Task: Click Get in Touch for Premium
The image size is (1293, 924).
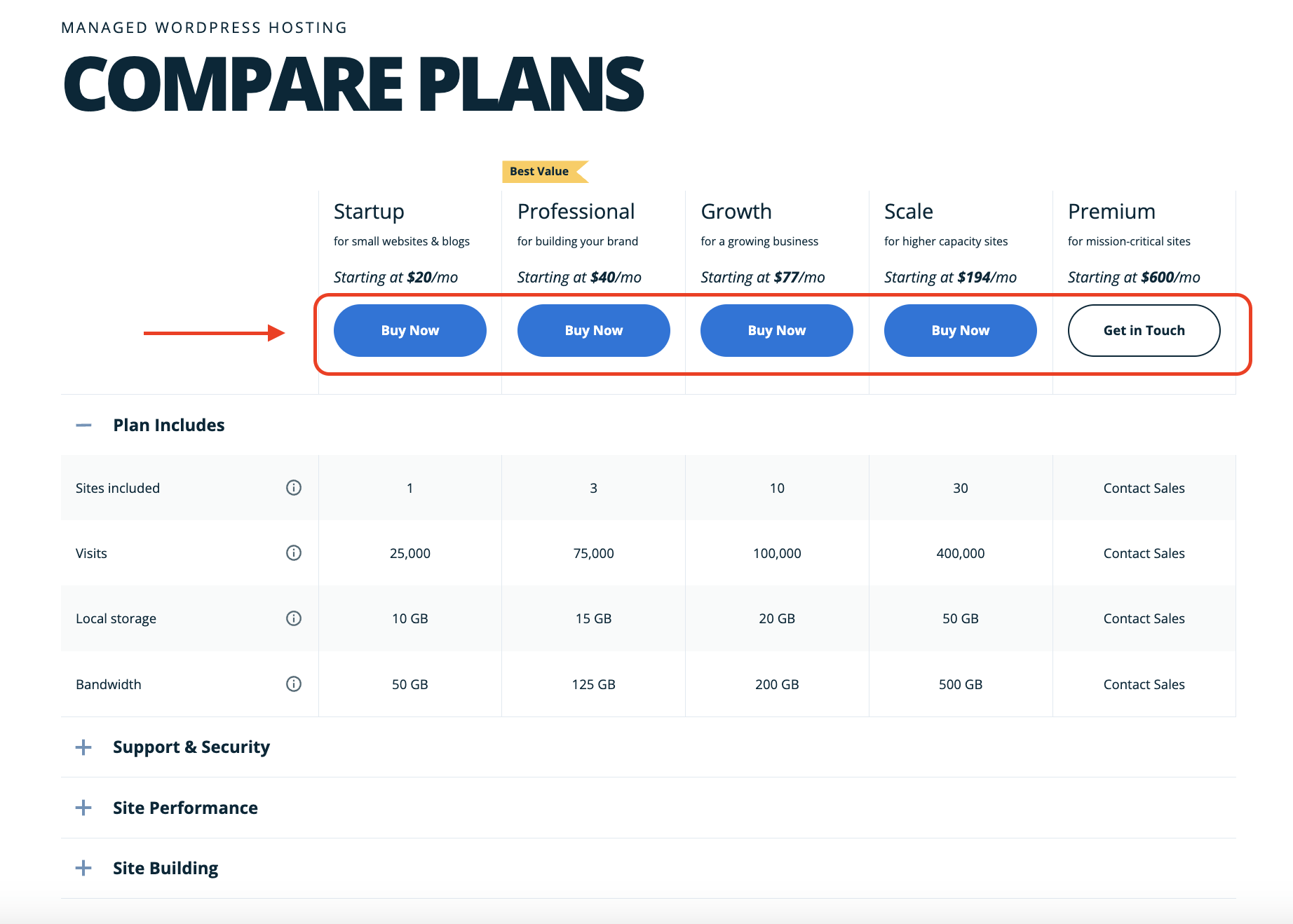Action: tap(1144, 330)
